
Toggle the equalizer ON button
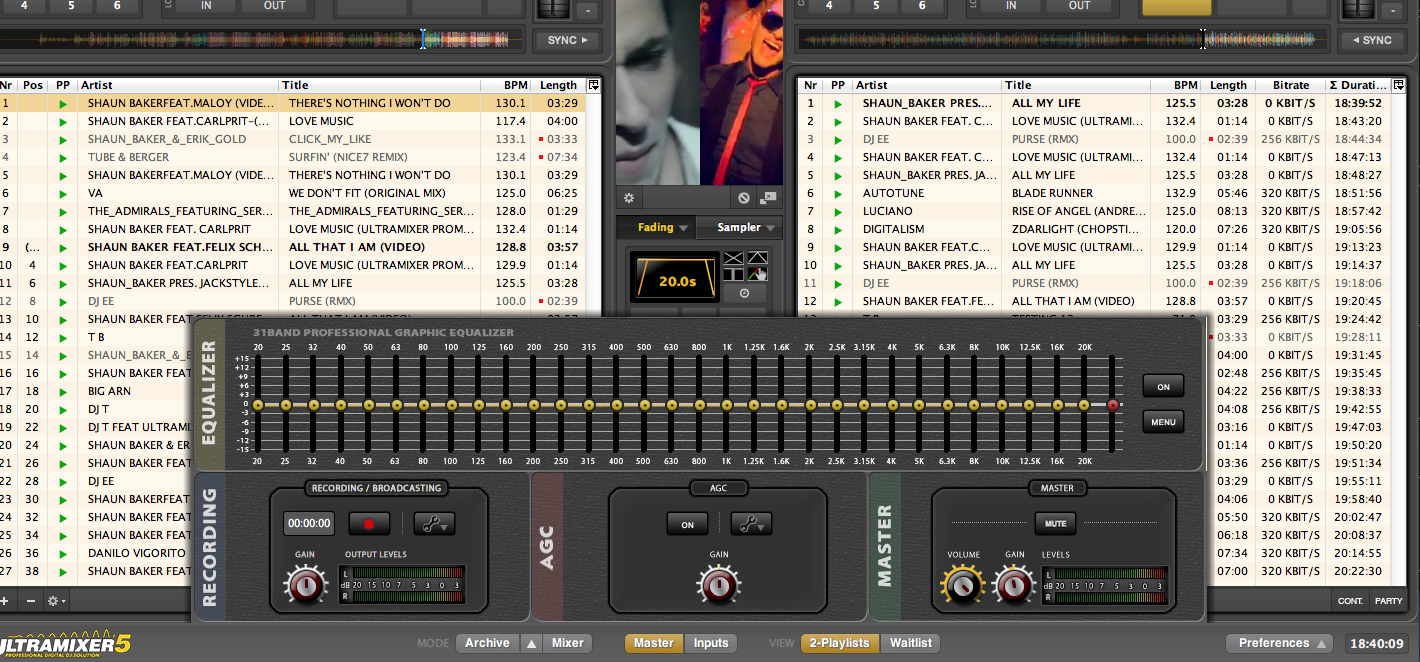pyautogui.click(x=1163, y=386)
